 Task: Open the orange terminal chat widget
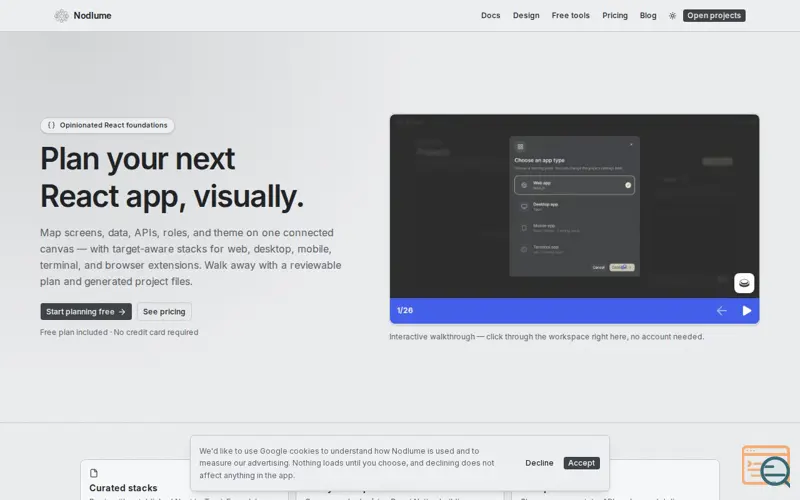click(766, 465)
